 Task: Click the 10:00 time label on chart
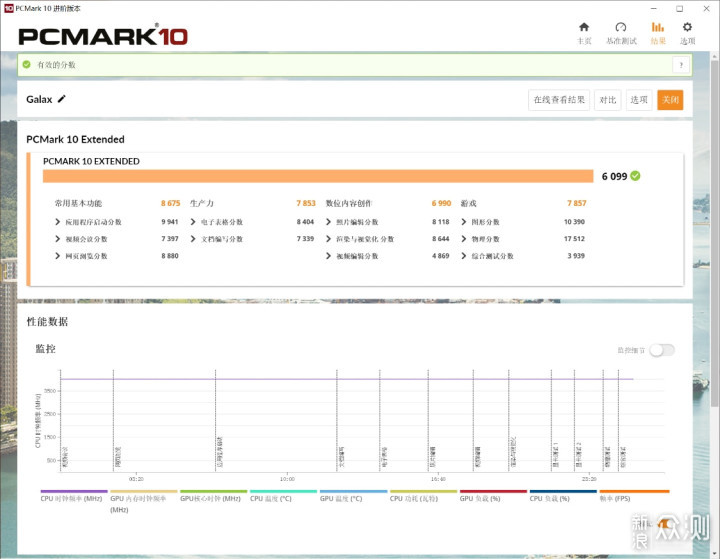287,479
